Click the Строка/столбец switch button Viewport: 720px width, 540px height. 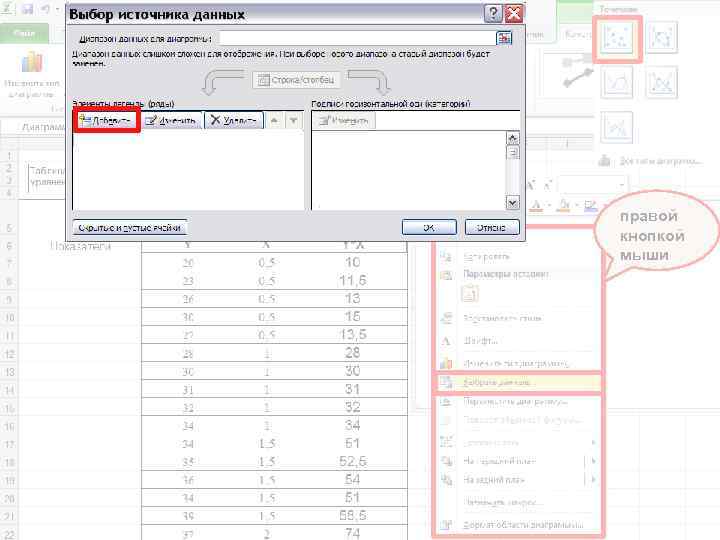[x=297, y=80]
